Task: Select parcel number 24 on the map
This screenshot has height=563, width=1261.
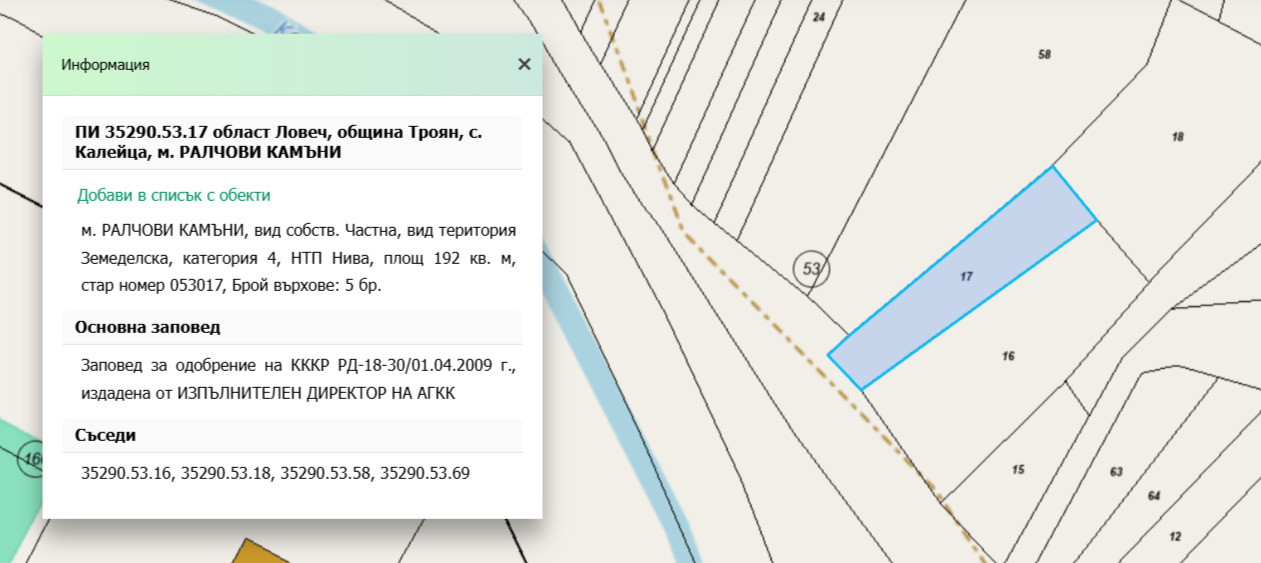Action: 819,18
